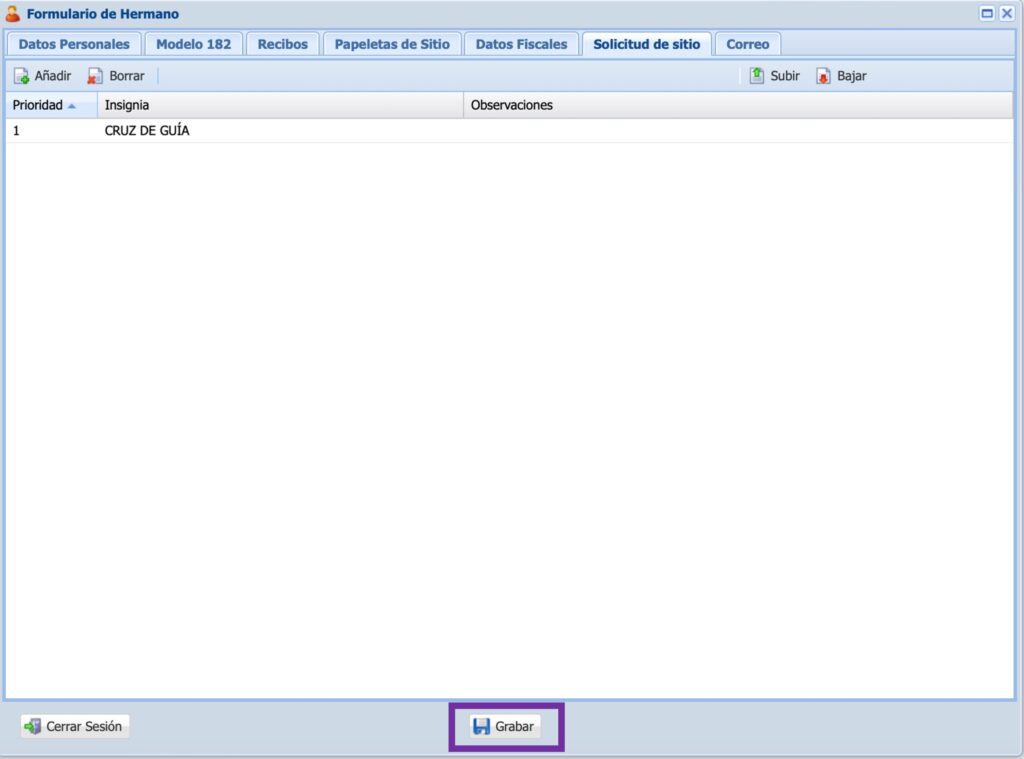Click the Observaciones column header

pyautogui.click(x=511, y=105)
